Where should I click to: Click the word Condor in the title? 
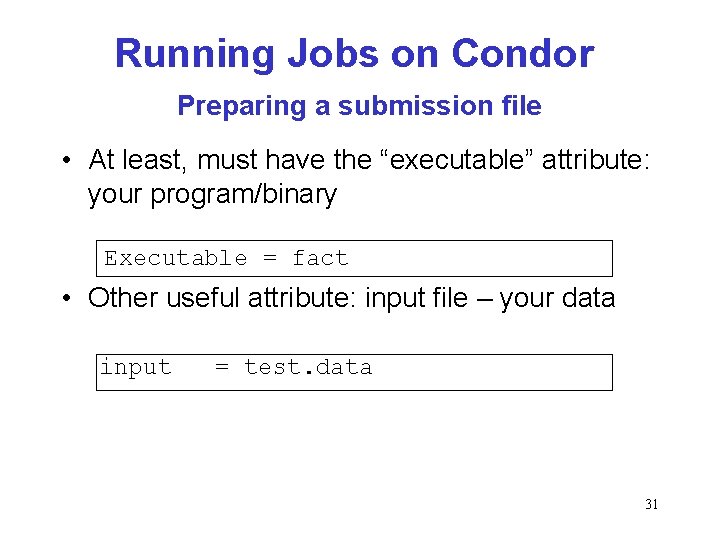[x=523, y=54]
